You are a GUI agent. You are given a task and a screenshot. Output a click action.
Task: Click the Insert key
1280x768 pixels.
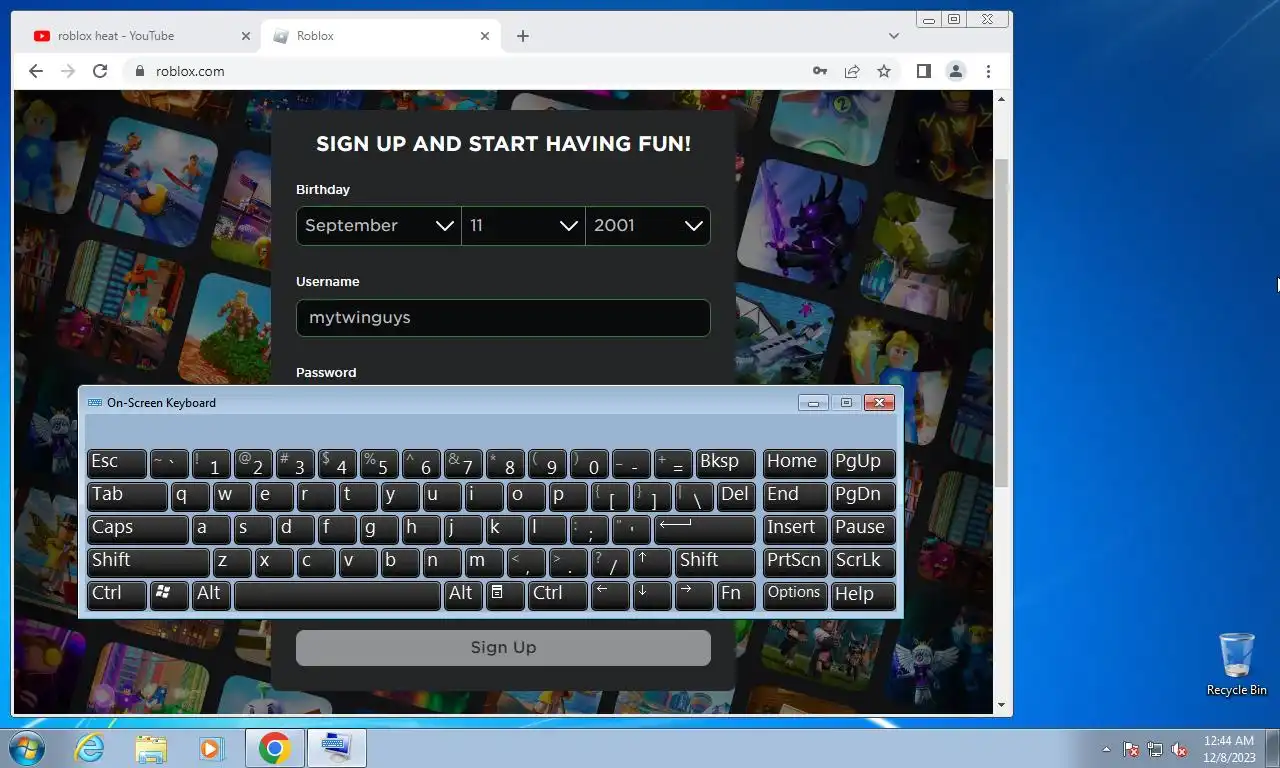click(x=795, y=529)
